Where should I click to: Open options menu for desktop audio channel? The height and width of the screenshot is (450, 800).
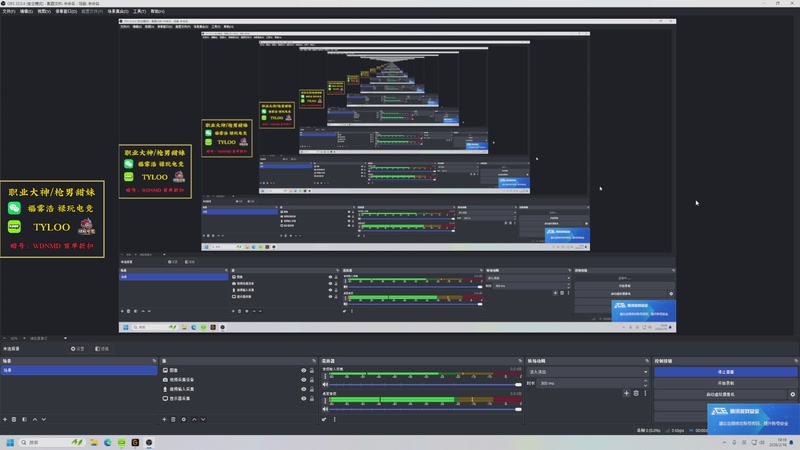pos(325,401)
